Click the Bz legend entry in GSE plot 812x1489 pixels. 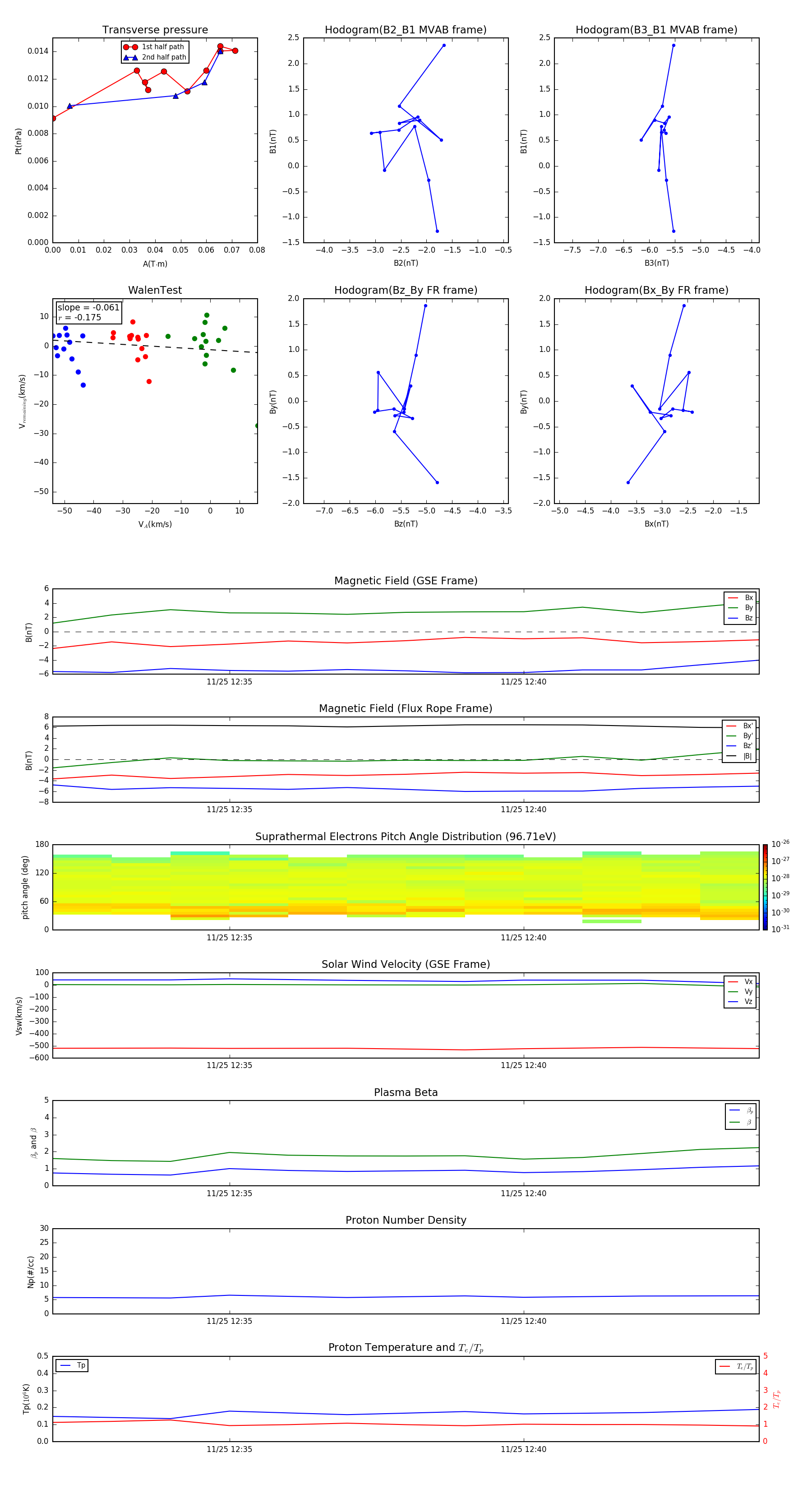(x=740, y=618)
